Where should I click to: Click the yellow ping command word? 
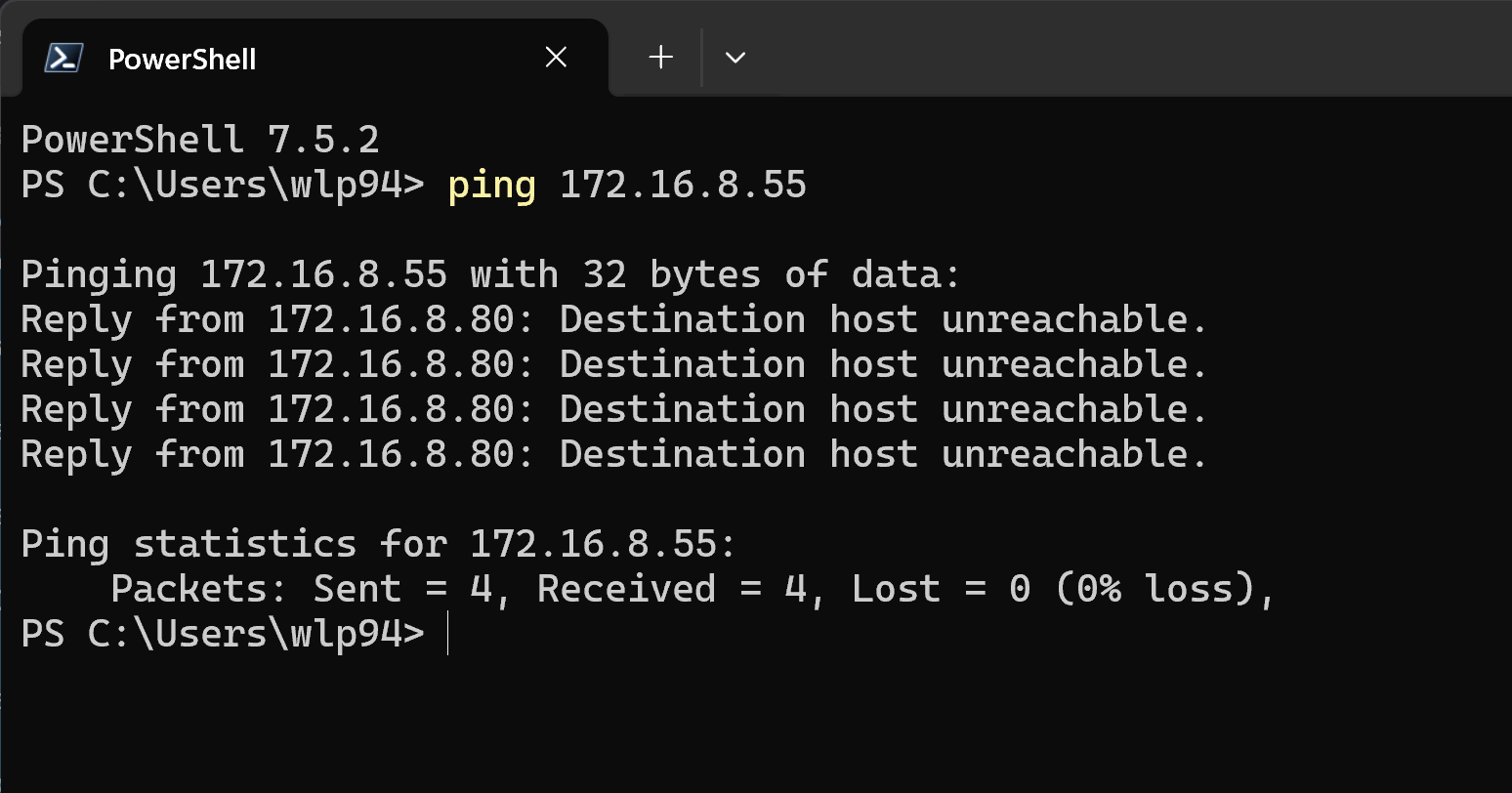[x=492, y=185]
